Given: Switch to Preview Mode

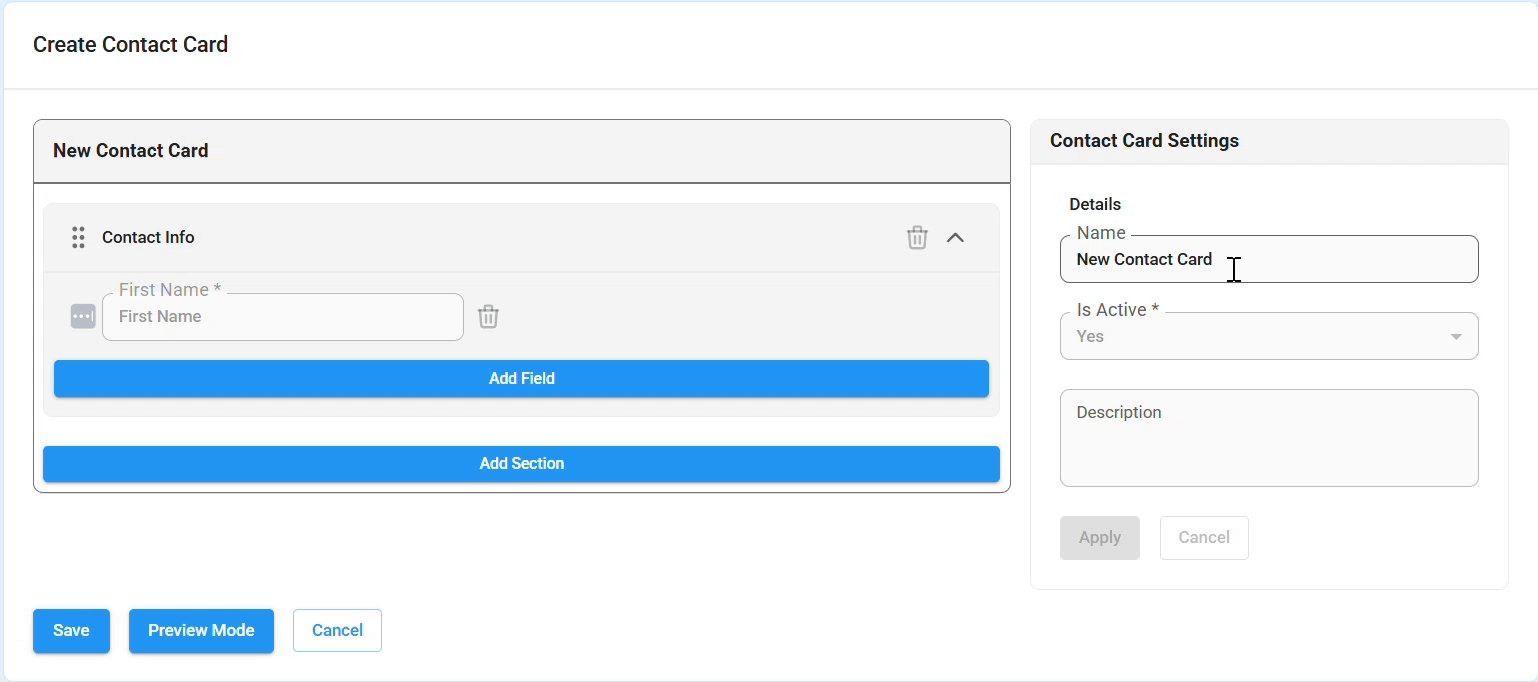Looking at the screenshot, I should [201, 631].
